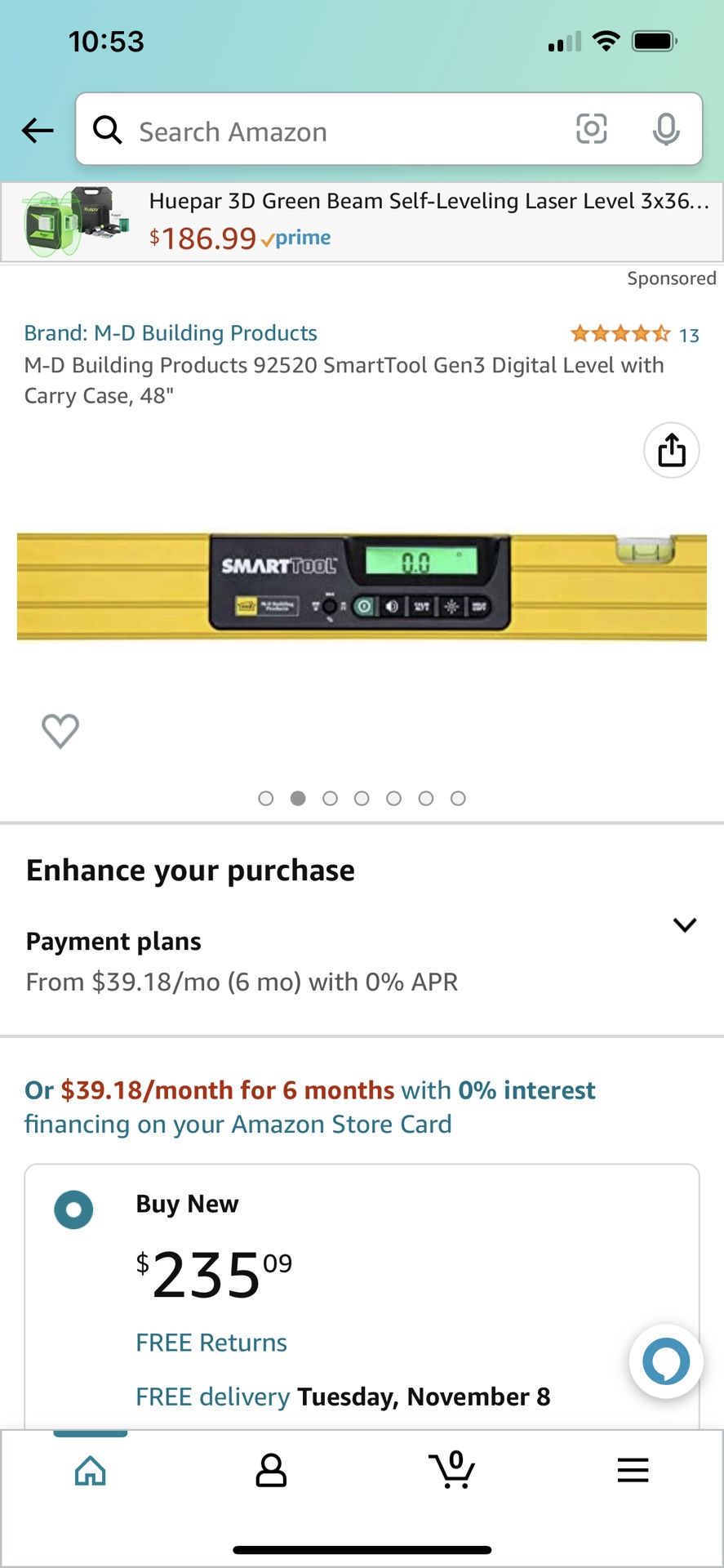Tap FREE Returns link

[211, 1343]
